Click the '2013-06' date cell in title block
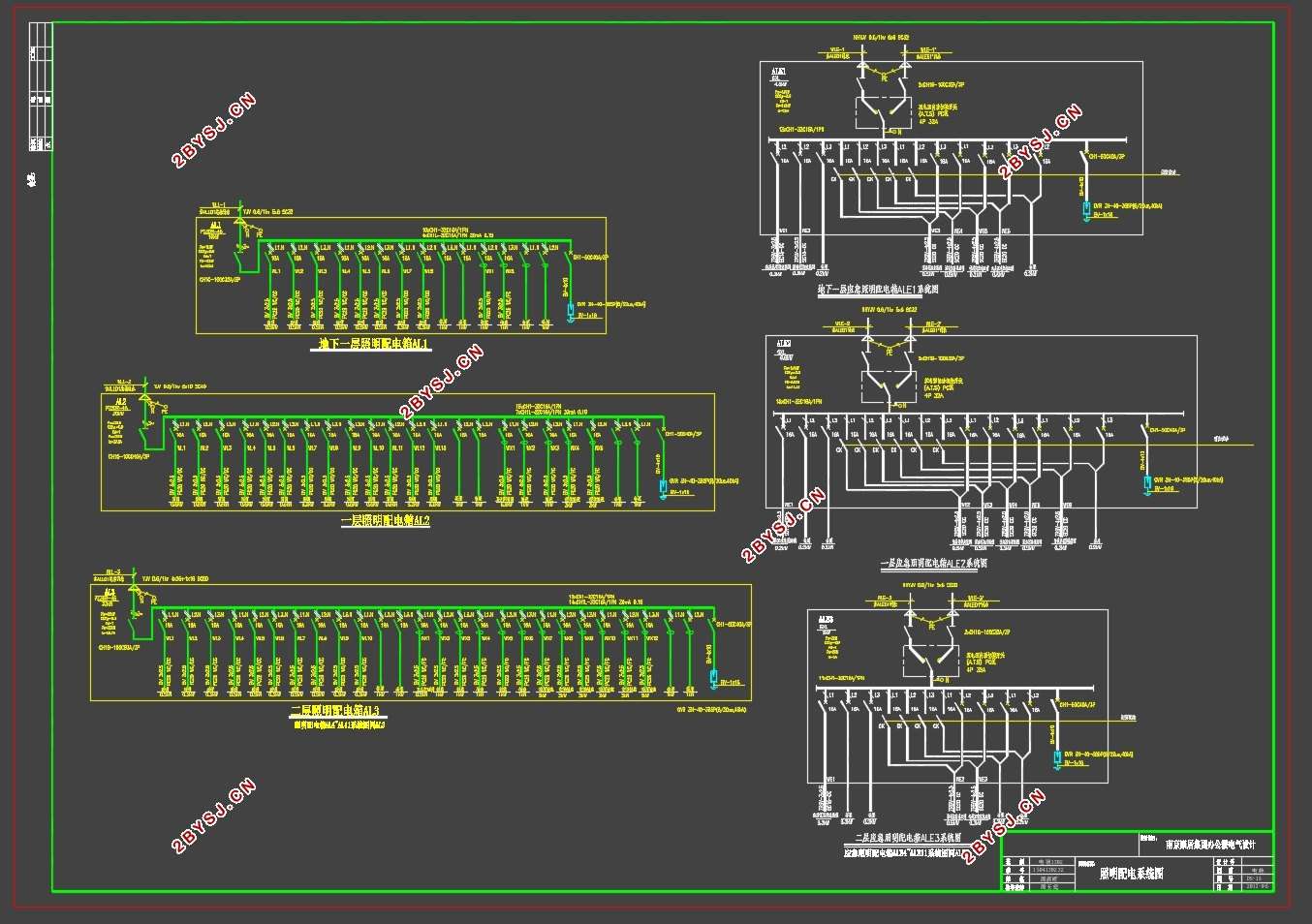Screen dimensions: 1312x924 coord(1257,885)
